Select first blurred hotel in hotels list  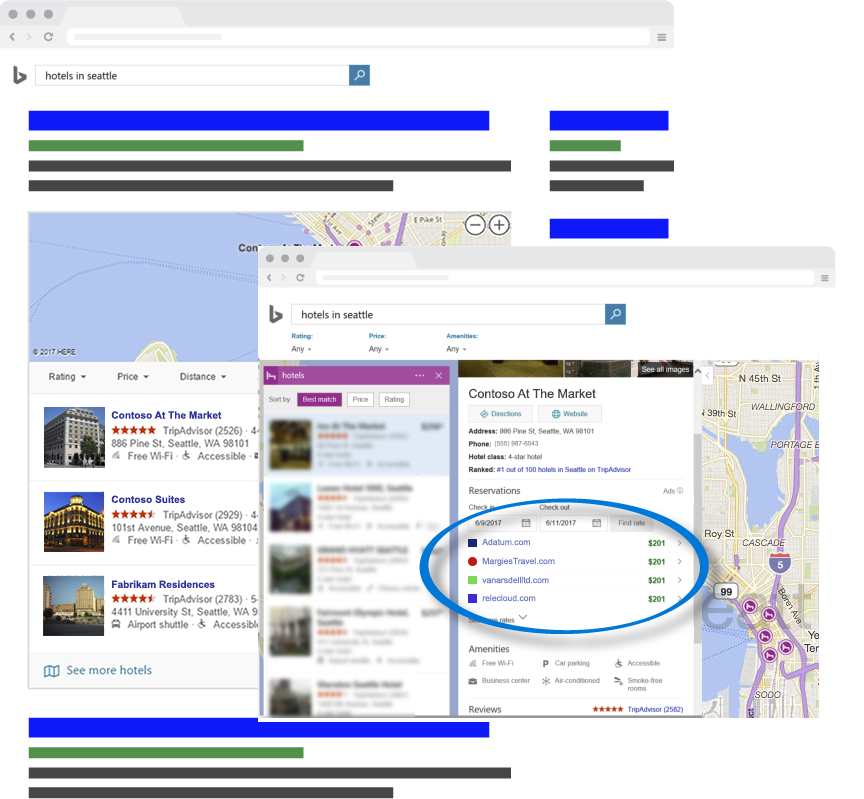coord(357,445)
